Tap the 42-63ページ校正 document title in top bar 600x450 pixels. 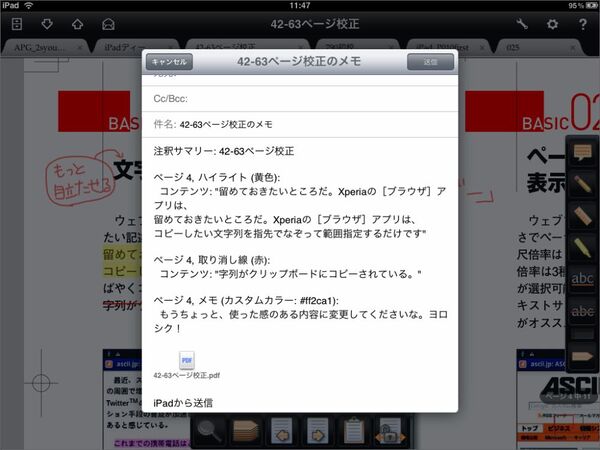315,24
